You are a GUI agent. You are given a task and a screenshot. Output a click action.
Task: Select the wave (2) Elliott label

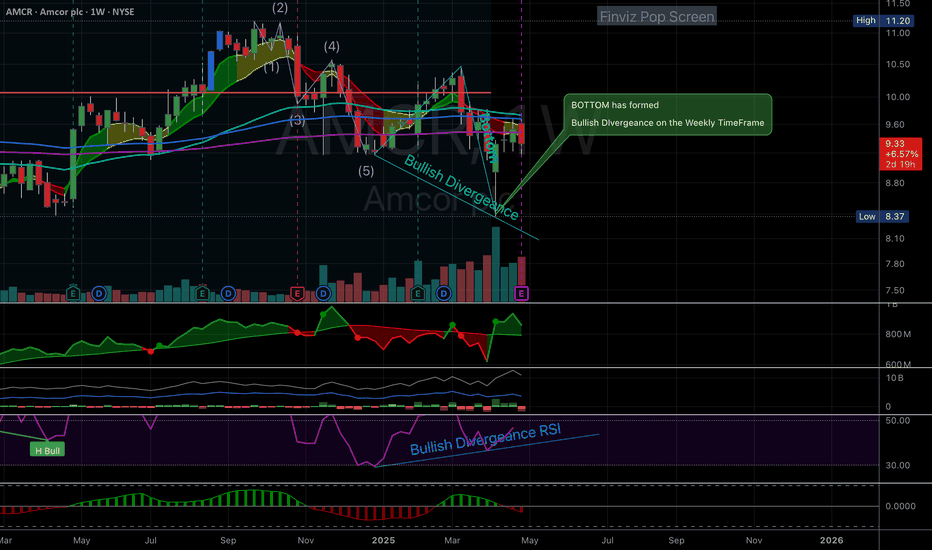280,8
